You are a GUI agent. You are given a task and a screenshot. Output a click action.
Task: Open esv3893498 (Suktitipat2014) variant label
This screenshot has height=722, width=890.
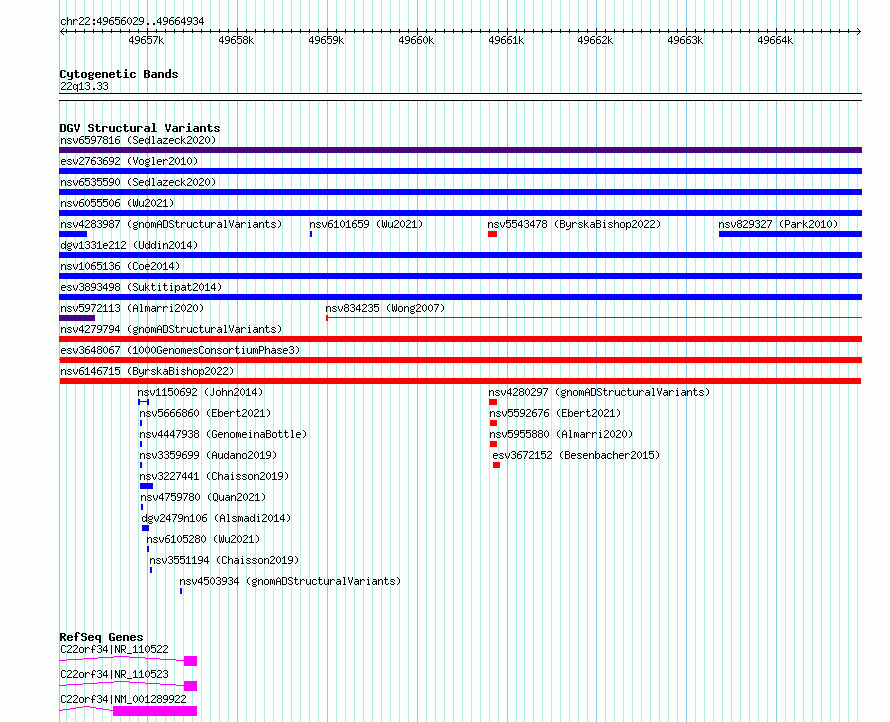click(x=141, y=287)
